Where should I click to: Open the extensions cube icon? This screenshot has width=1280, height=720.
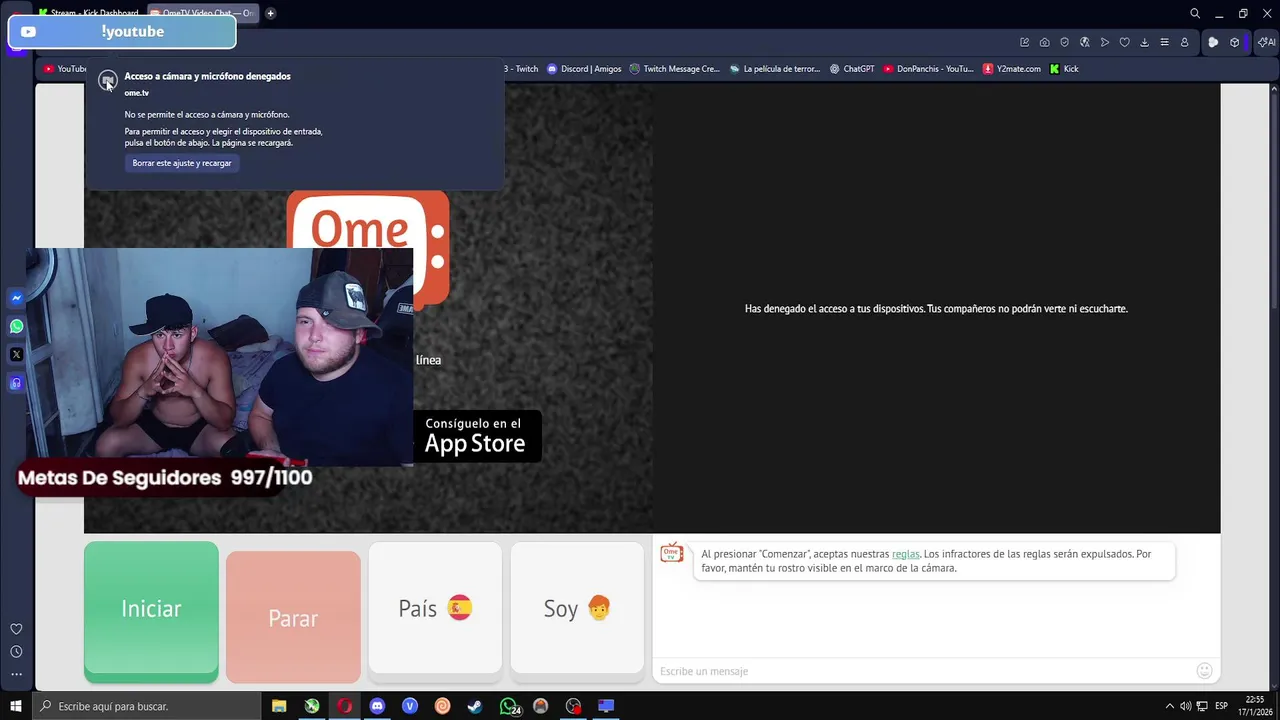click(x=1234, y=42)
